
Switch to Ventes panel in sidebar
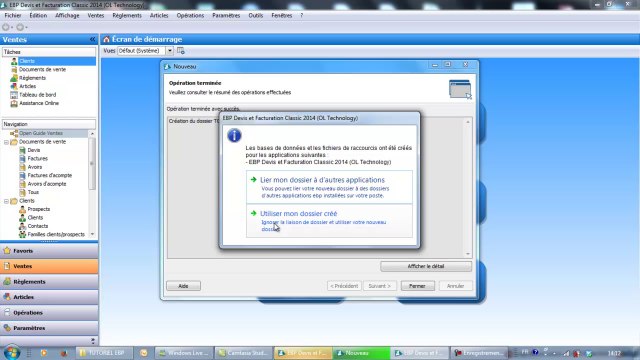[49, 266]
